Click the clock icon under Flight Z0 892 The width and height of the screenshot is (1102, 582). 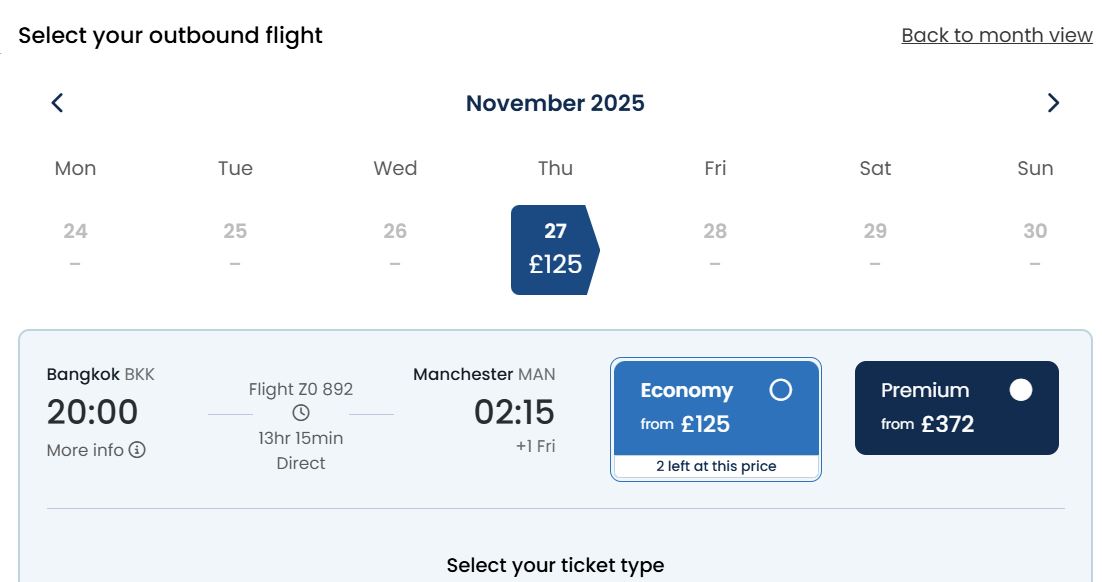coord(301,413)
